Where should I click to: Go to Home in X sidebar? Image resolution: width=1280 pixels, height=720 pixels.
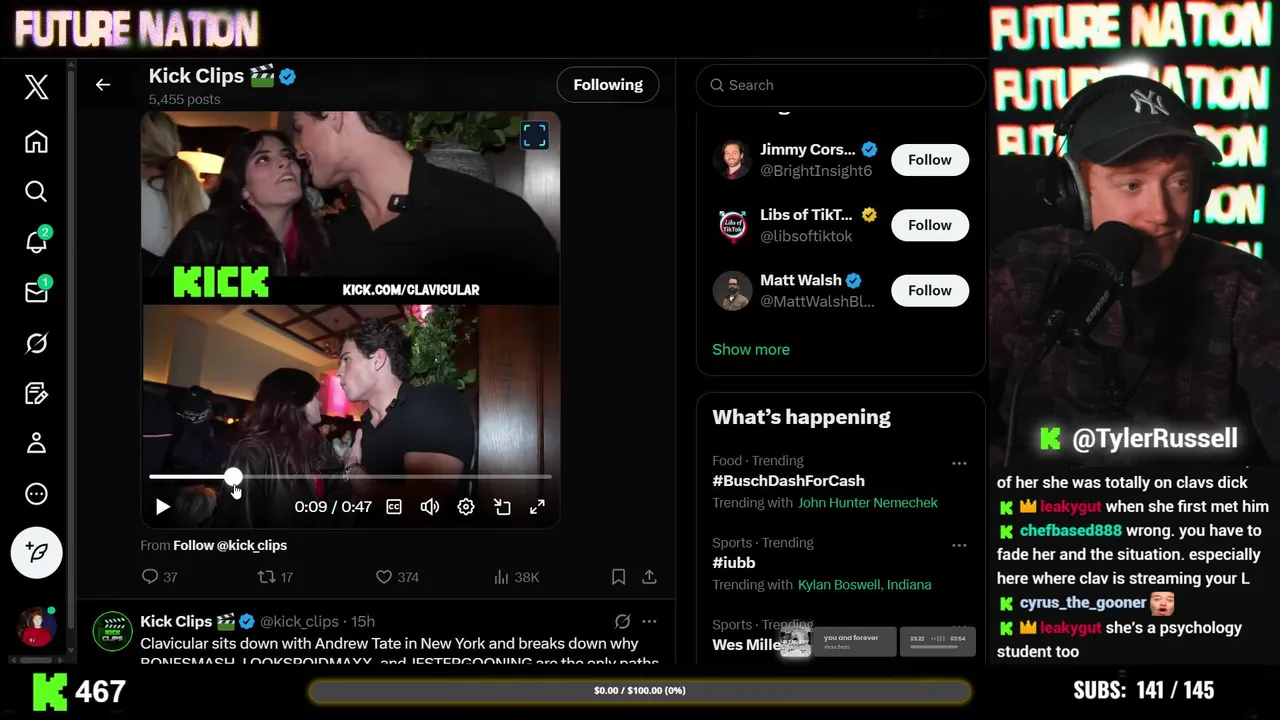coord(36,141)
